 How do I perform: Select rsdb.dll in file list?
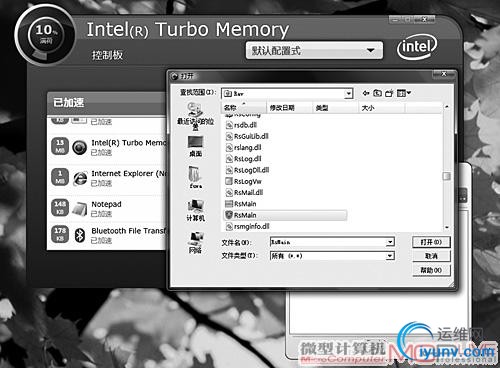pyautogui.click(x=241, y=125)
